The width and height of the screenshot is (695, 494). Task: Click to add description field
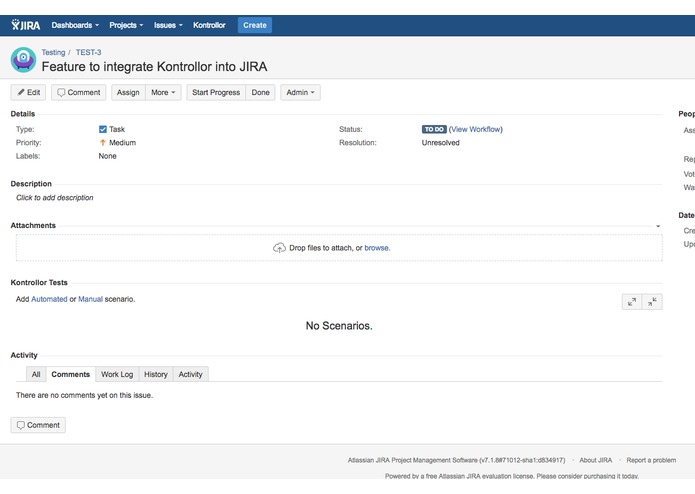tap(55, 198)
